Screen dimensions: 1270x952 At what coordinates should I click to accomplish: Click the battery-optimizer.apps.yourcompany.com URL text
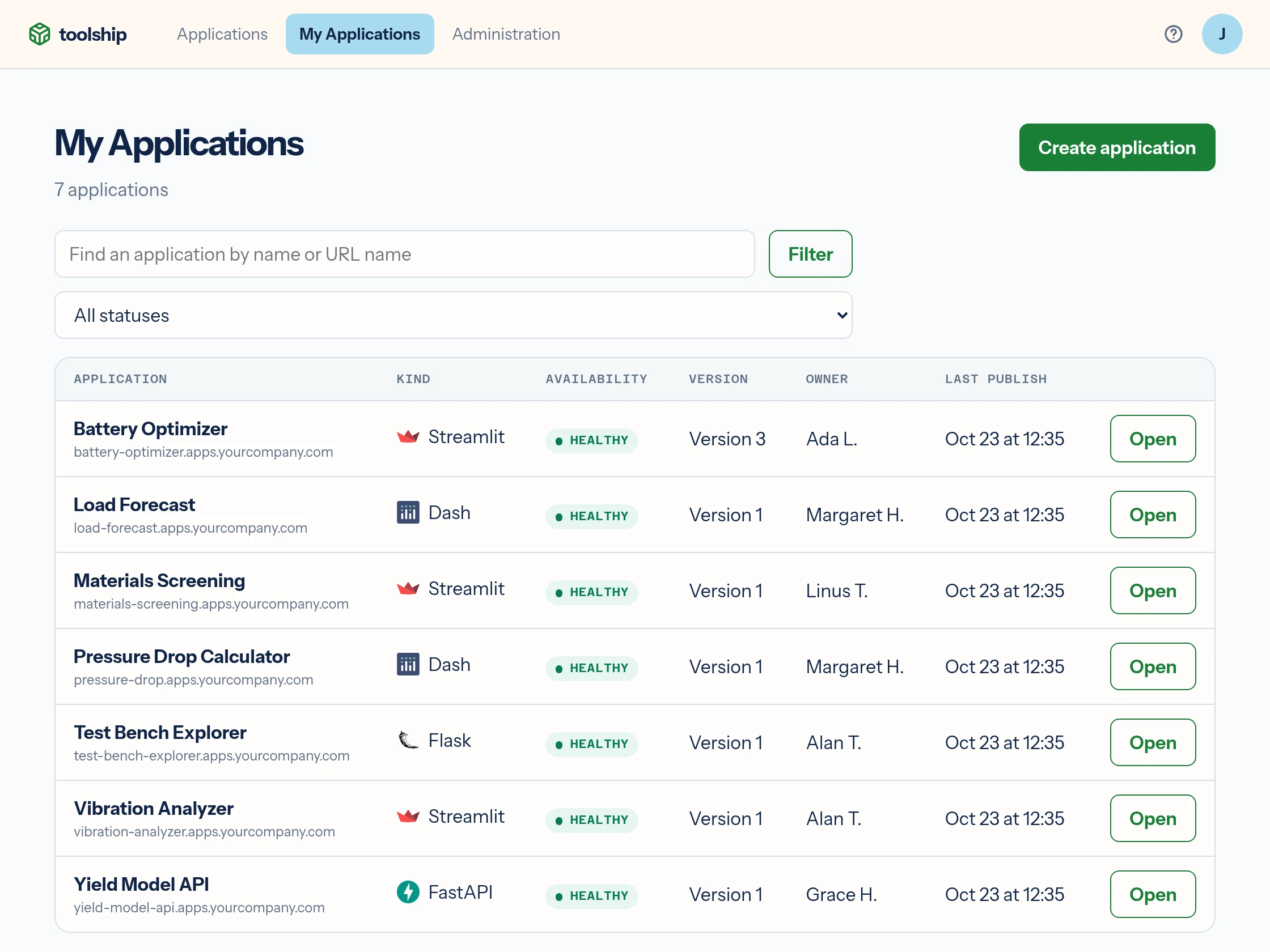[x=203, y=452]
